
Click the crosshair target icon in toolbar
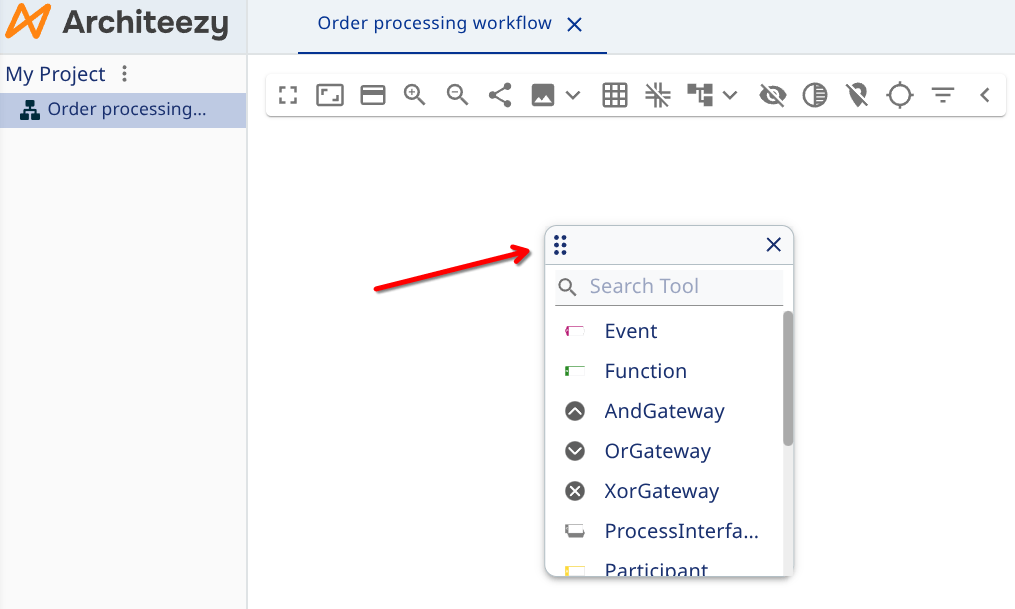pos(900,95)
